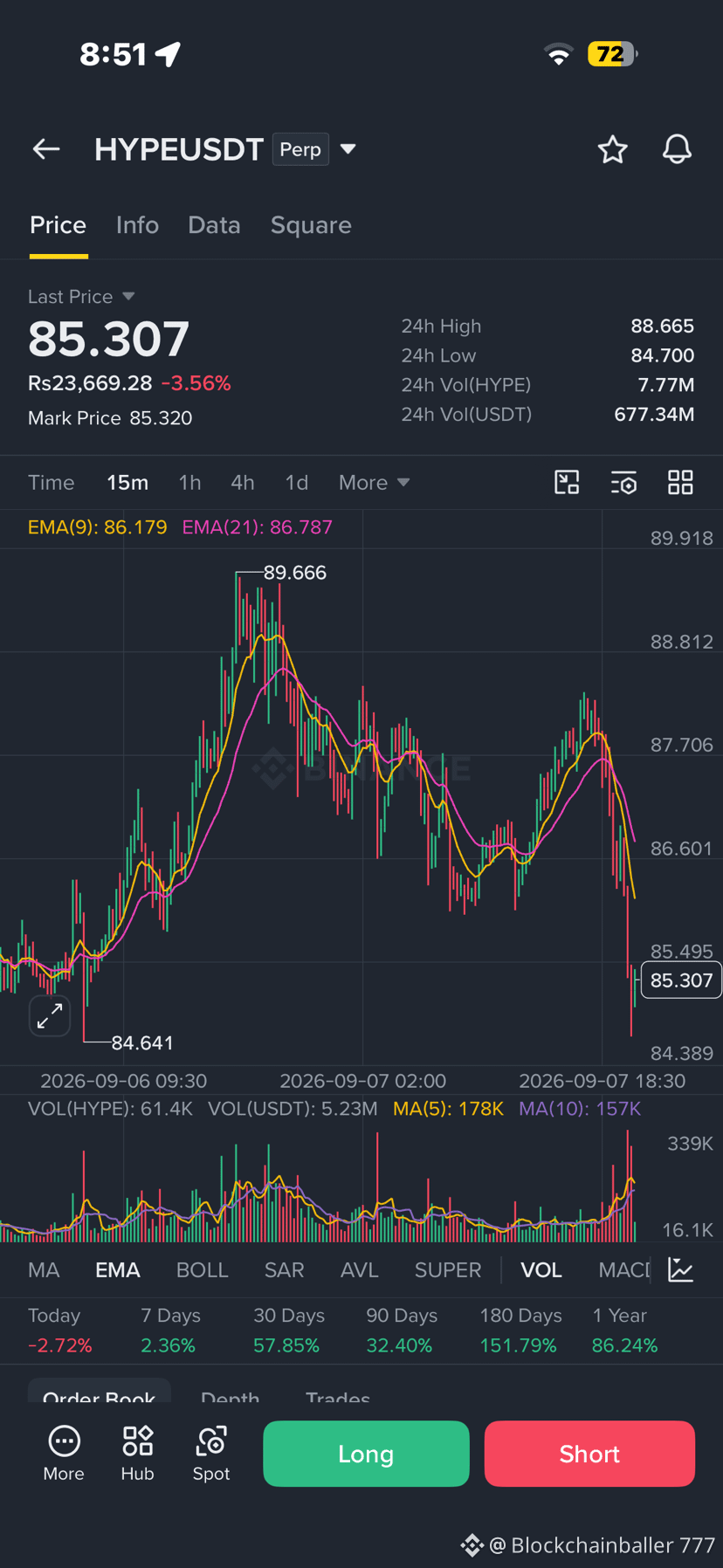Add HYPEUSDT to favorites with star
The image size is (723, 1568).
coord(612,149)
